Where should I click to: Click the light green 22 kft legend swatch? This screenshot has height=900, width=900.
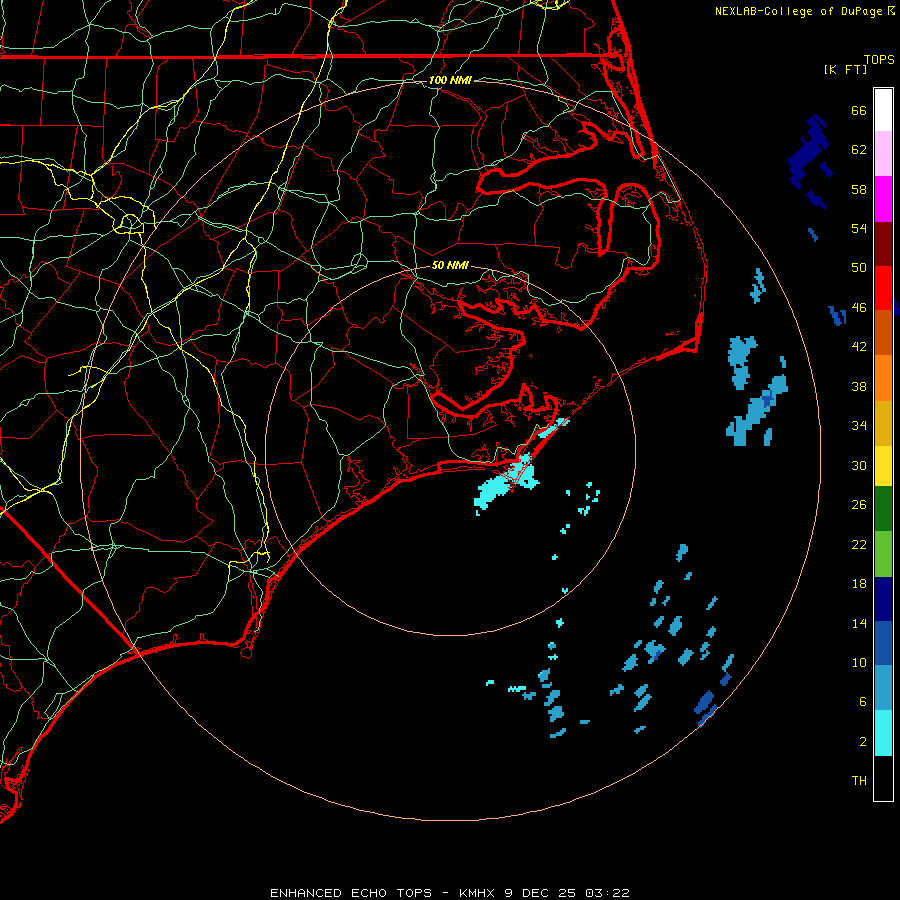(x=883, y=554)
